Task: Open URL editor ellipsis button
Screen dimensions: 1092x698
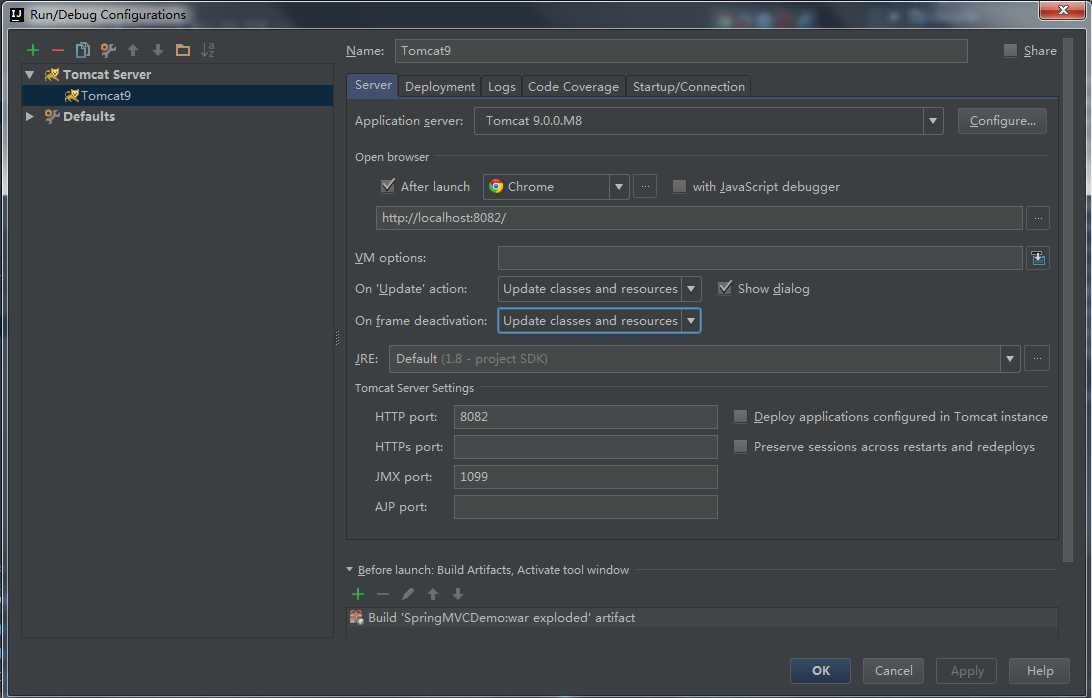Action: [x=1038, y=218]
